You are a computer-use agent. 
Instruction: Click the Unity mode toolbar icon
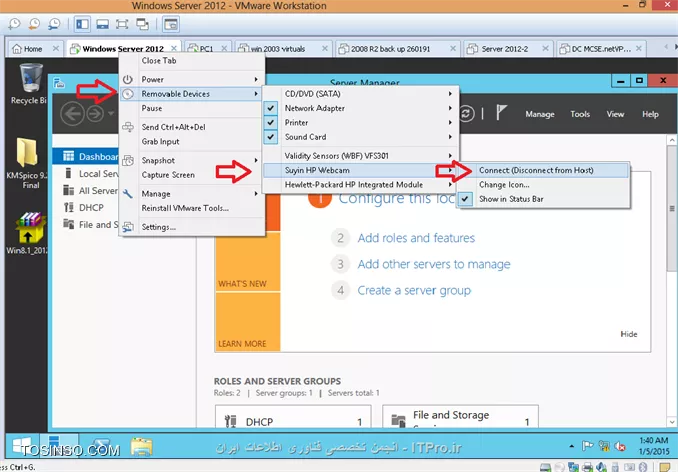tap(142, 24)
